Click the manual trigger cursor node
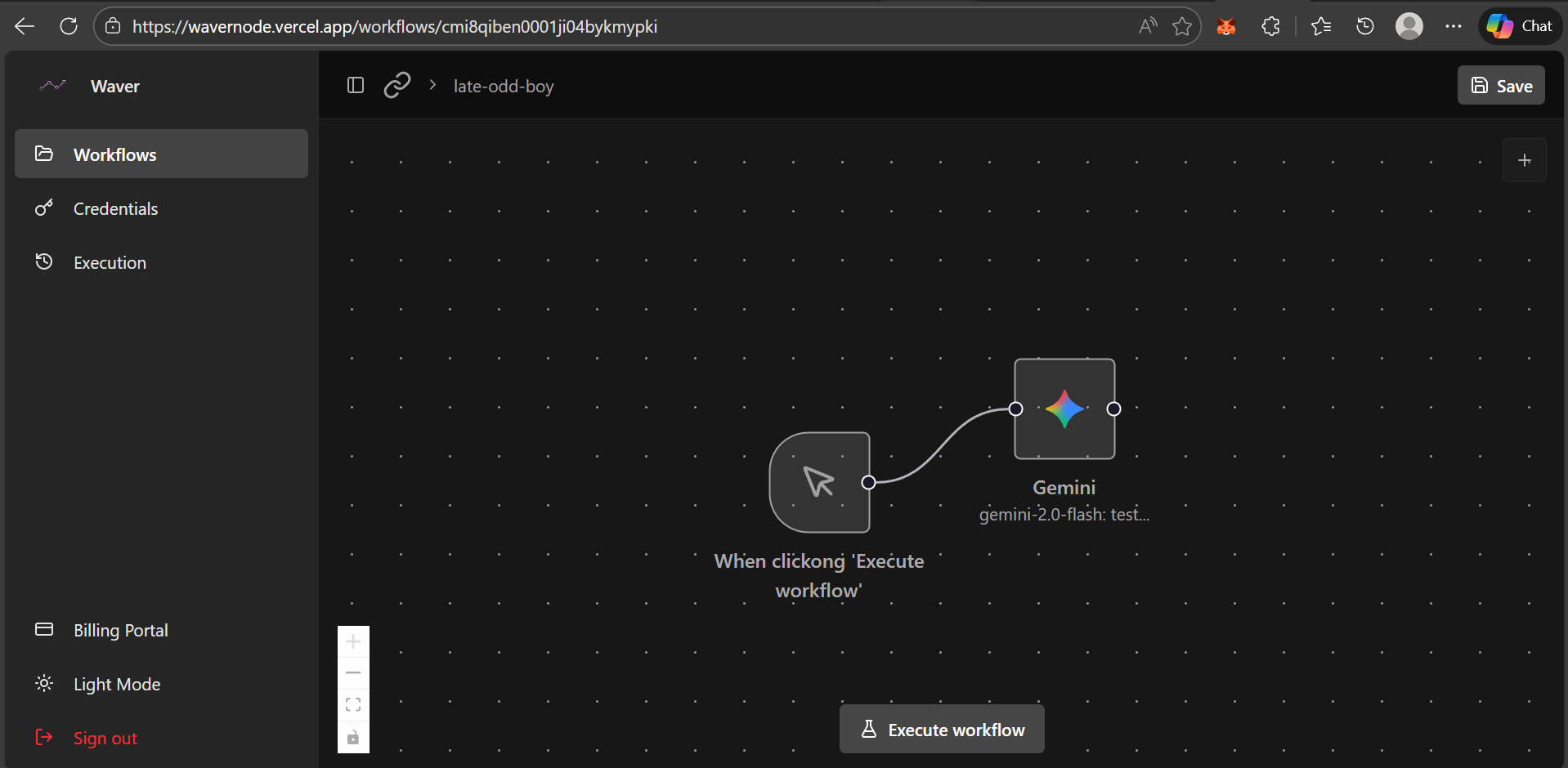The width and height of the screenshot is (1568, 768). coord(818,482)
